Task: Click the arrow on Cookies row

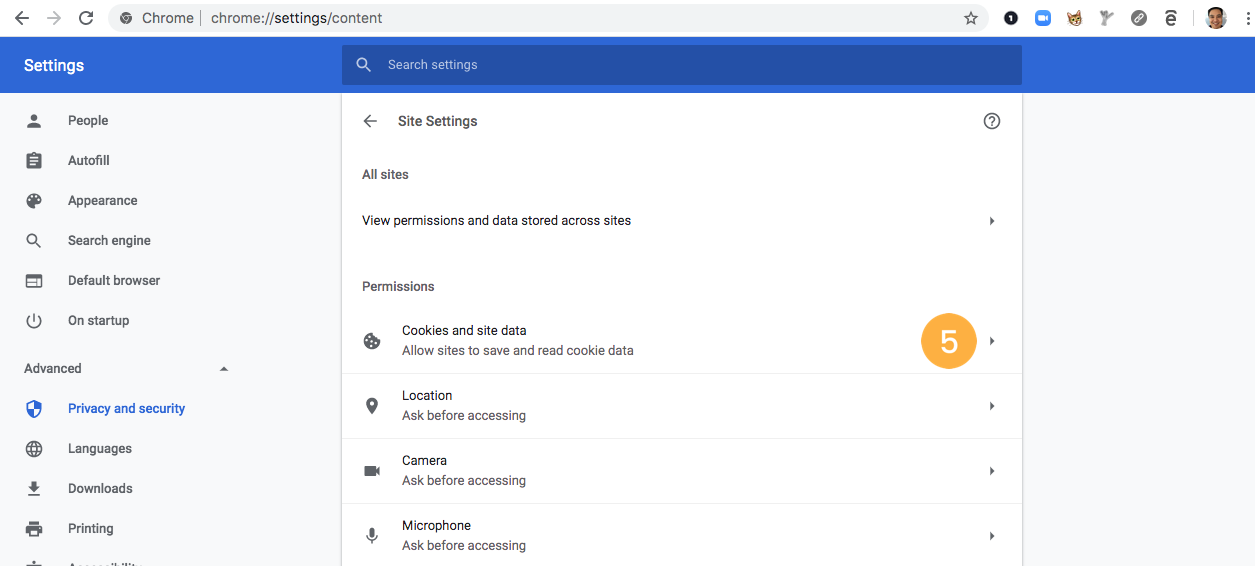Action: (992, 341)
